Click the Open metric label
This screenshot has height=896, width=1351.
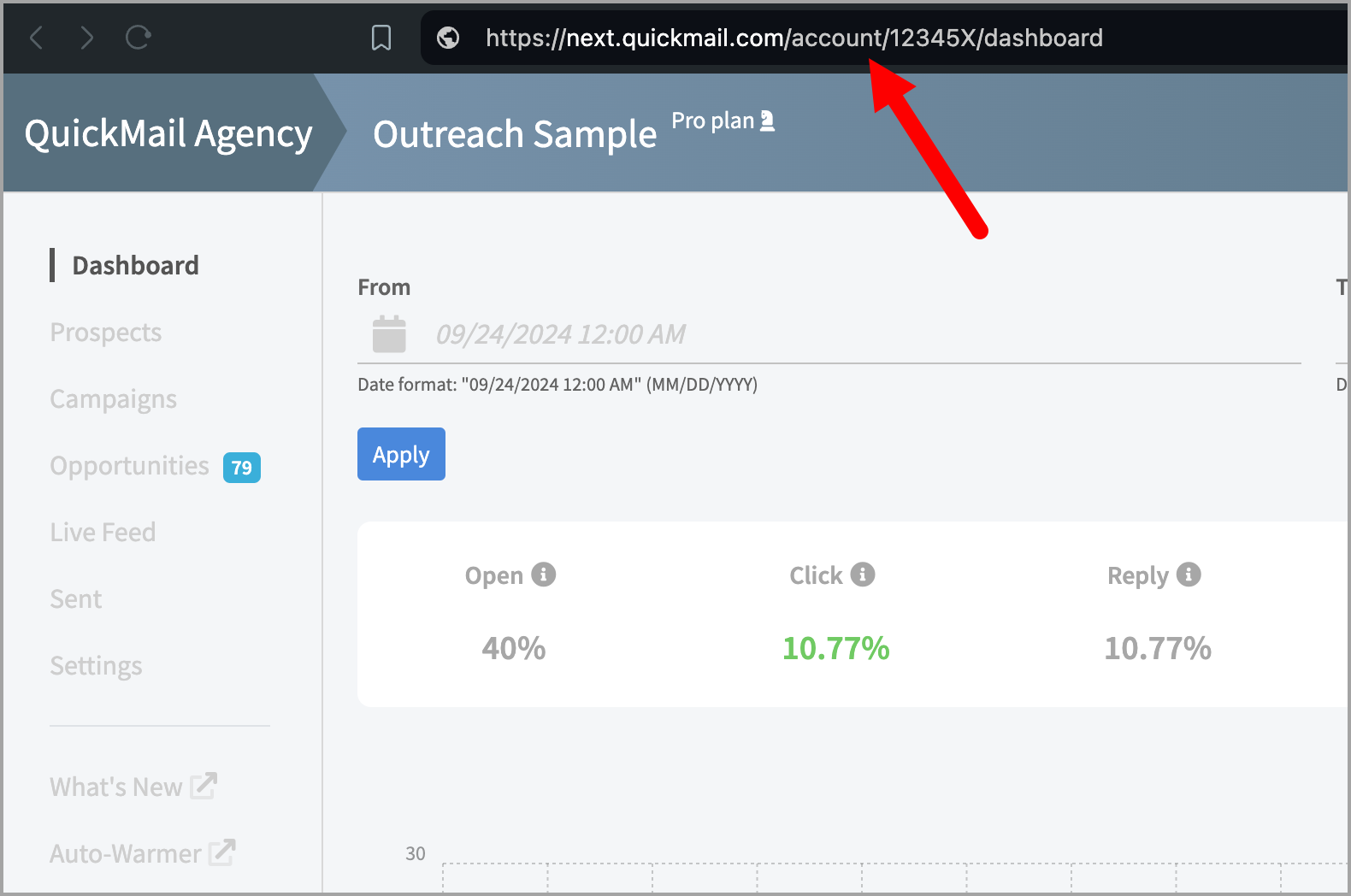tap(494, 575)
